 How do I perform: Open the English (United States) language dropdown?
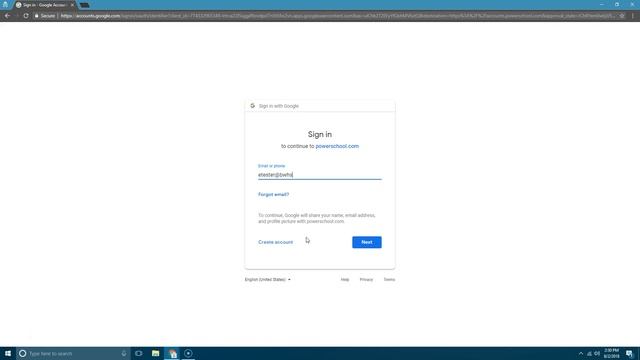[268, 280]
